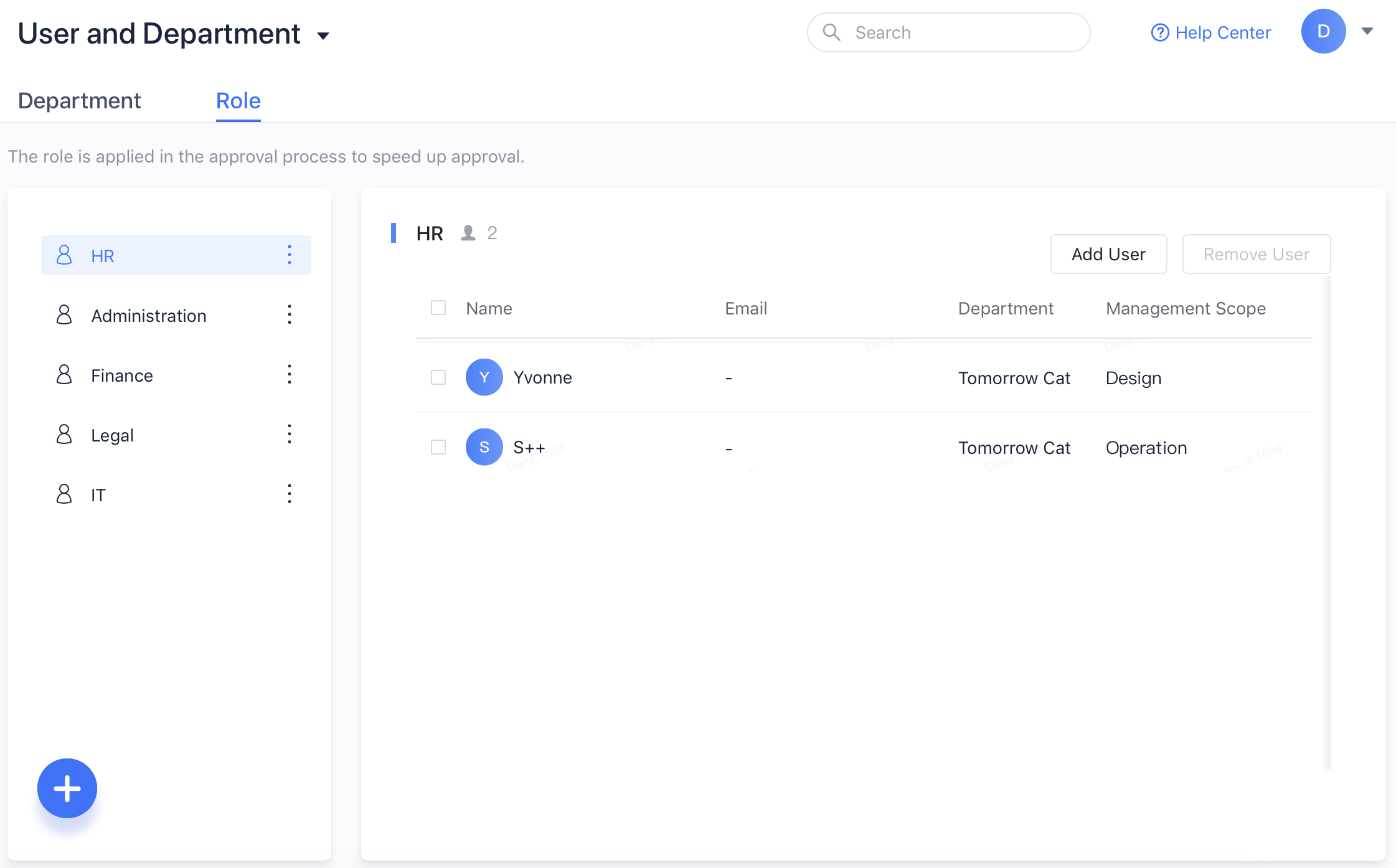Click Yvonne's avatar icon
This screenshot has height=868, width=1396.
(x=484, y=377)
